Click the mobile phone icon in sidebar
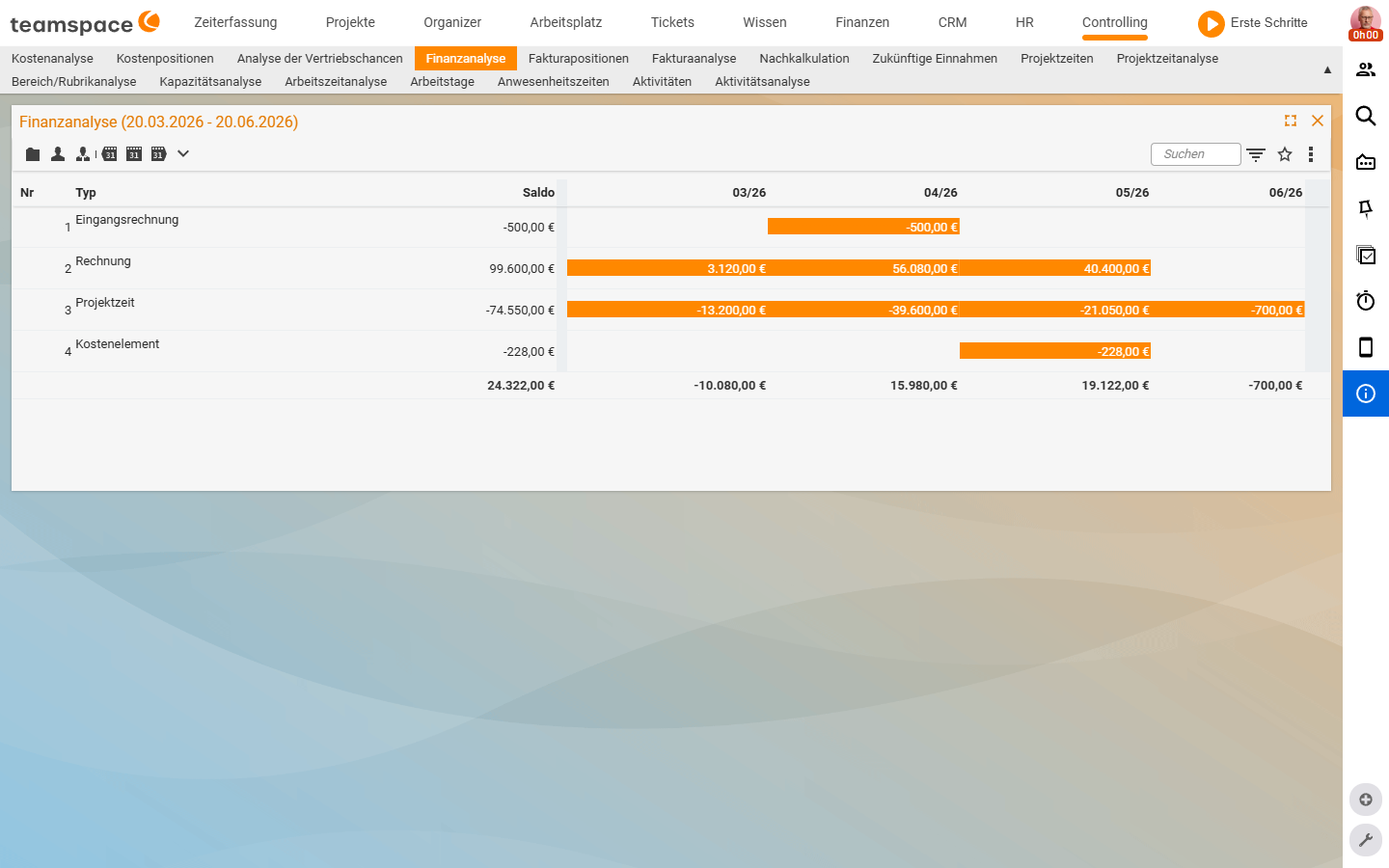Viewport: 1389px width, 868px height. pyautogui.click(x=1366, y=347)
